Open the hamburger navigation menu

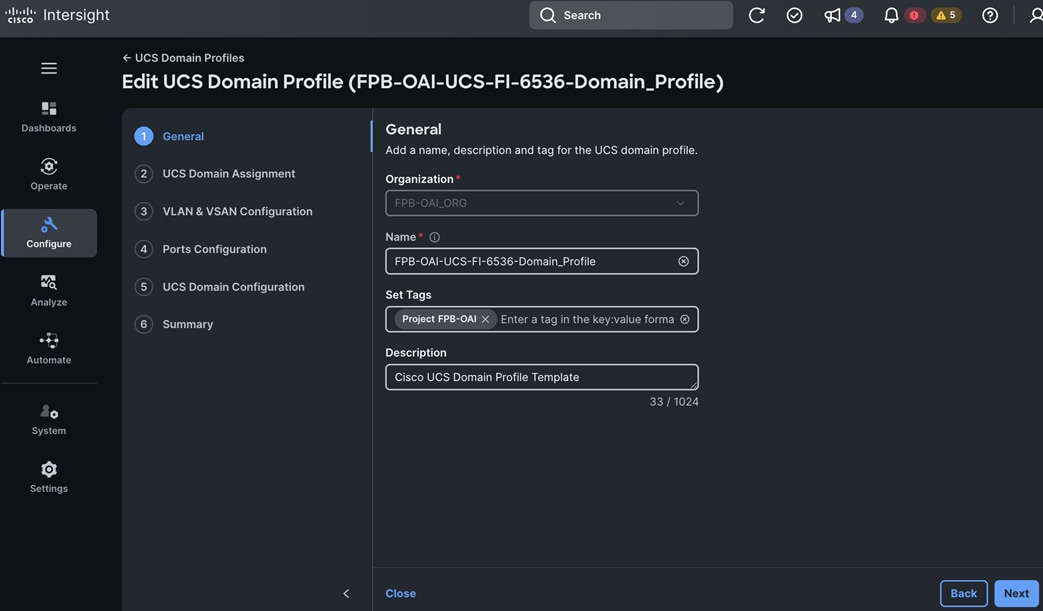(49, 68)
